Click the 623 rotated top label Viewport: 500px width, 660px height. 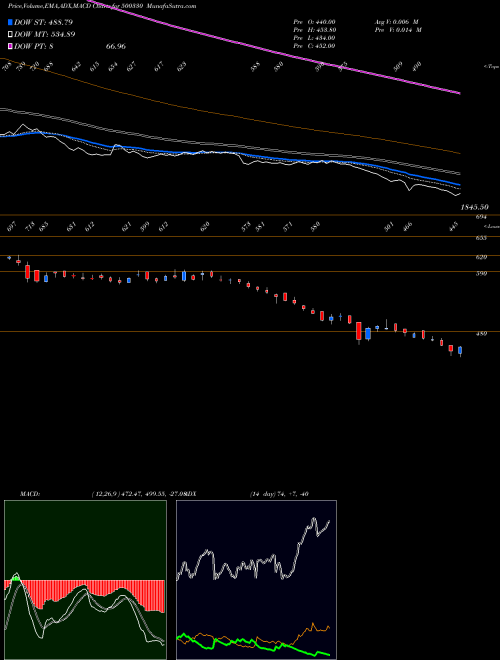click(181, 67)
